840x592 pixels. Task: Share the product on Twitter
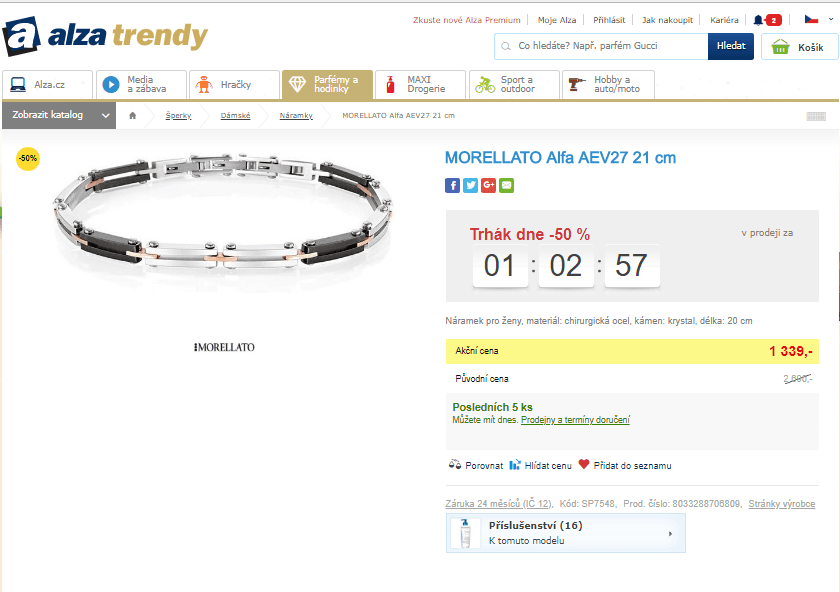[x=470, y=185]
